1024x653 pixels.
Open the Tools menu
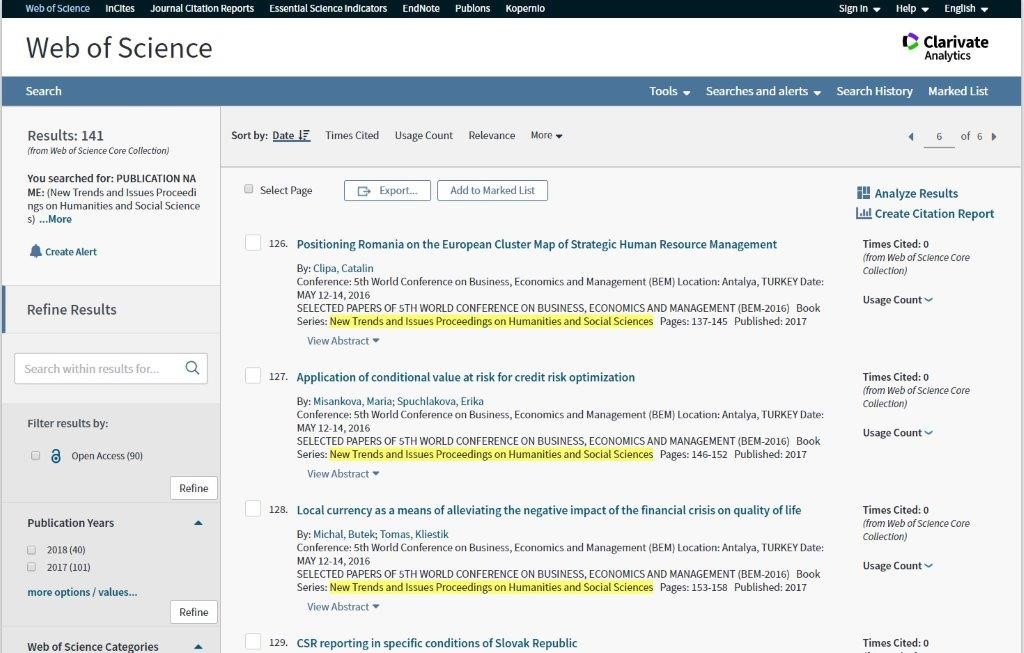[669, 91]
